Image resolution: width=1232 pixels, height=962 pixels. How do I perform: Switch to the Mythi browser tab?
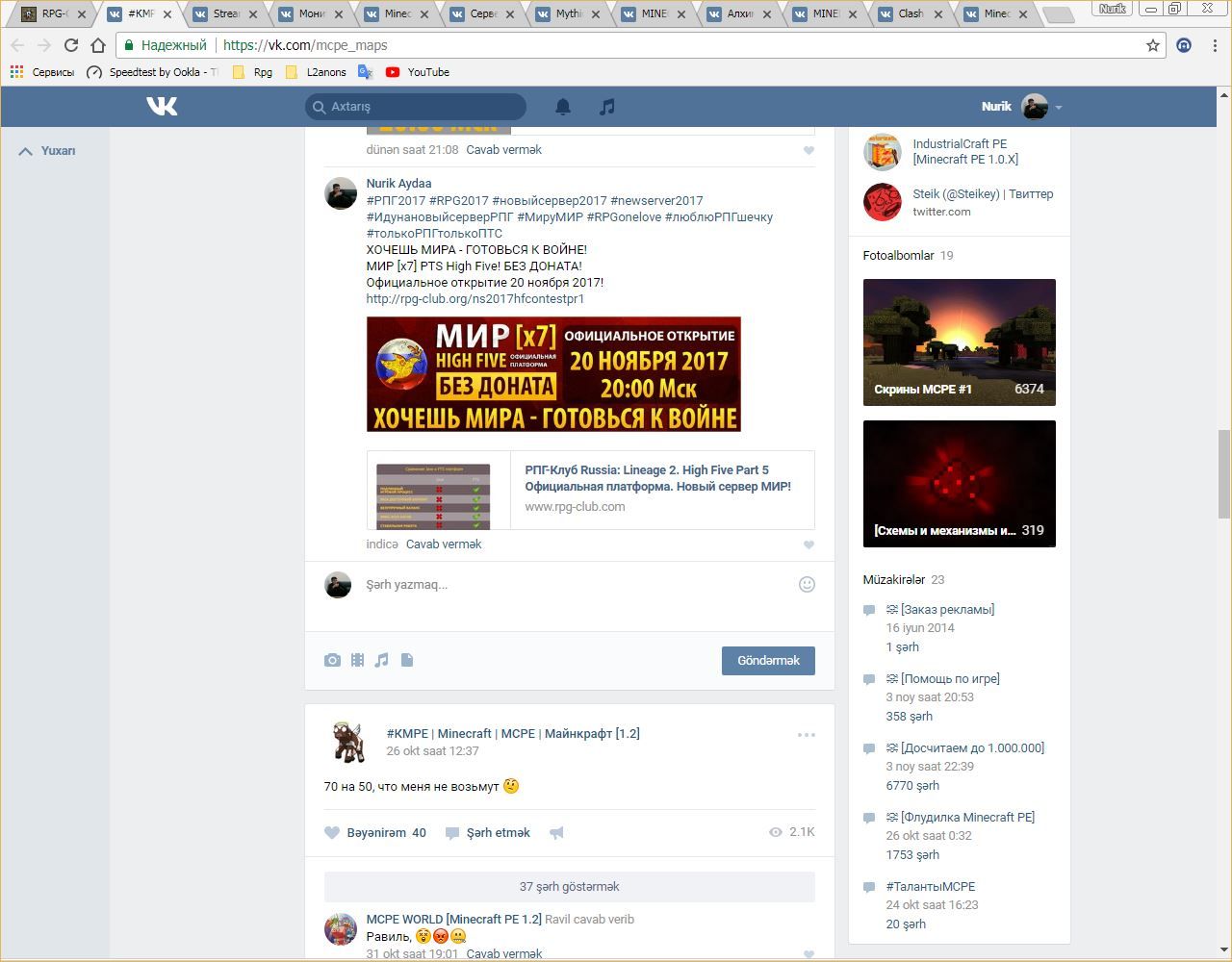(x=569, y=13)
